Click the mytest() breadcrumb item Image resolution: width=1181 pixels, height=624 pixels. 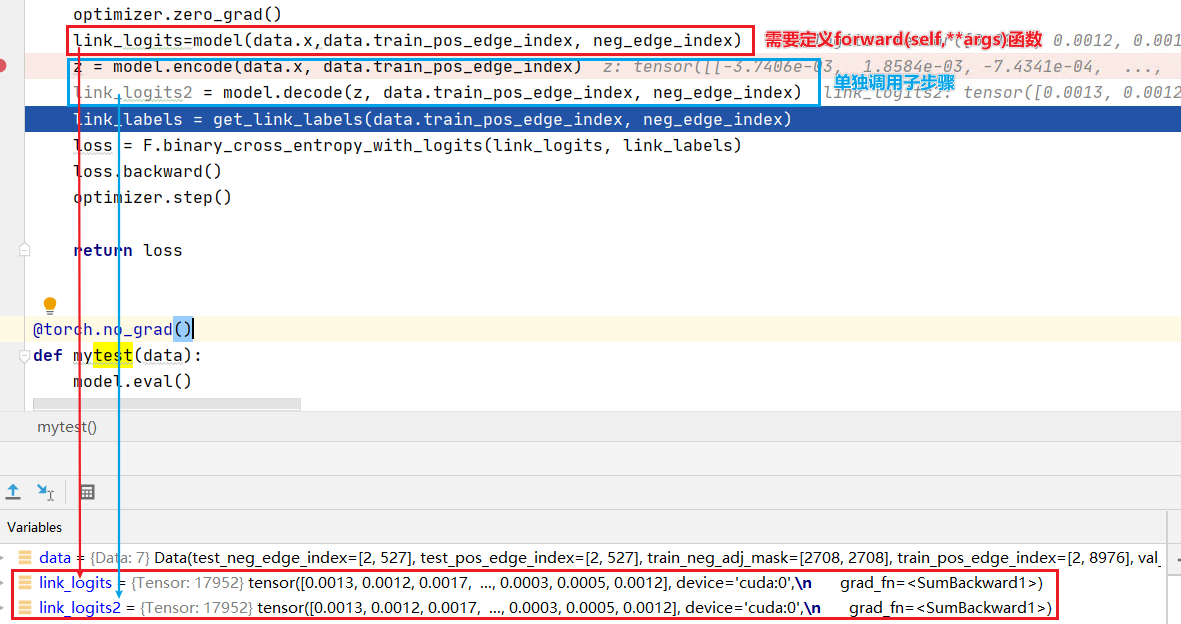coord(67,427)
